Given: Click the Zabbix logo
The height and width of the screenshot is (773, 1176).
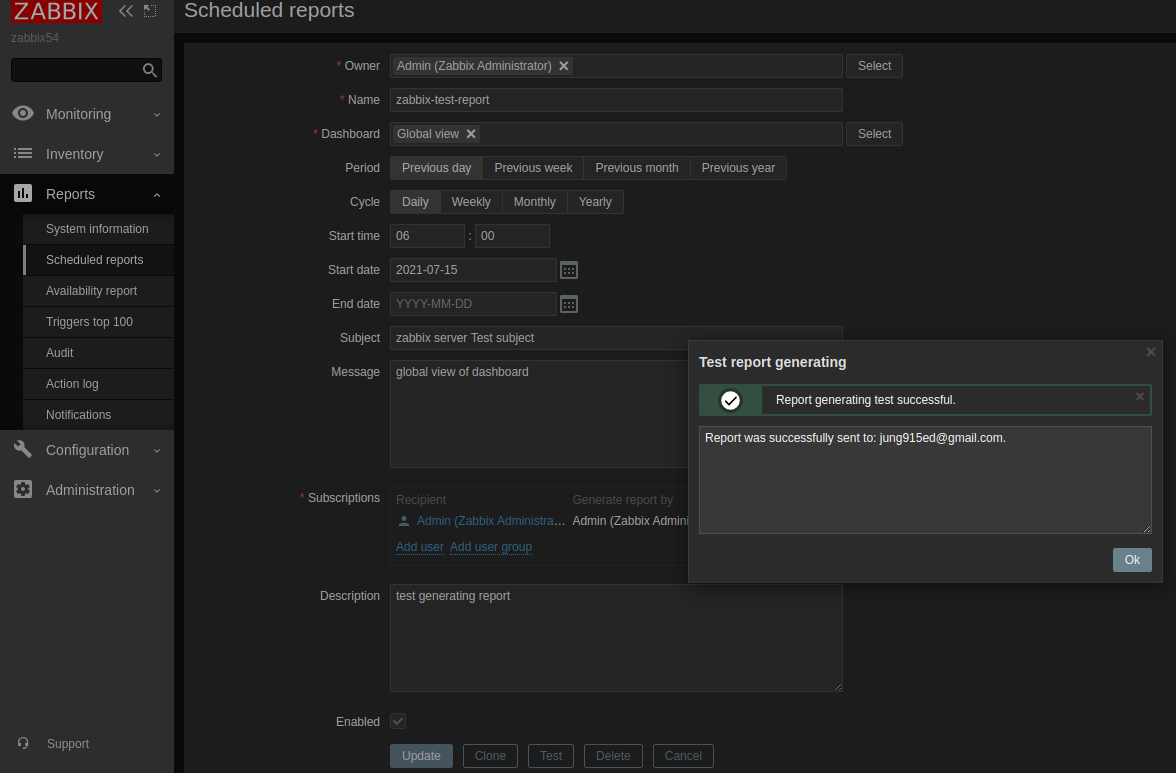Looking at the screenshot, I should tap(56, 12).
